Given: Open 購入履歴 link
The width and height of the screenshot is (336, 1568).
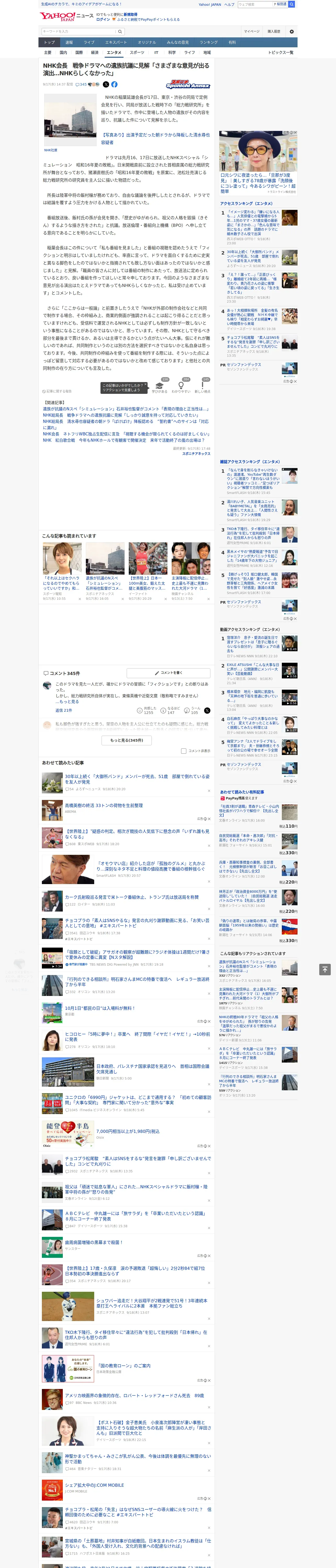Looking at the screenshot, I should (274, 31).
